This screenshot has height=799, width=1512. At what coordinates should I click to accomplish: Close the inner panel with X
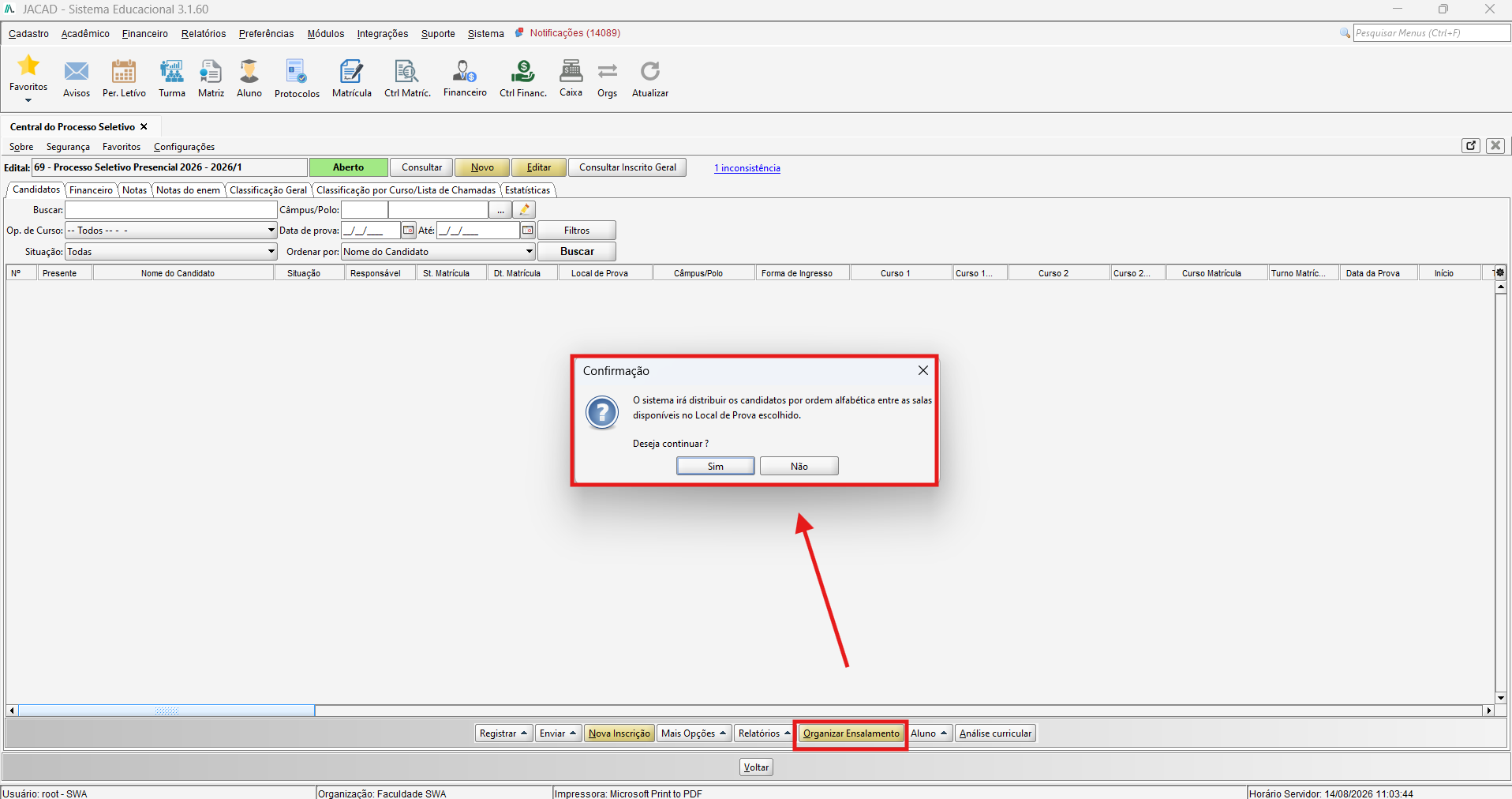1495,145
